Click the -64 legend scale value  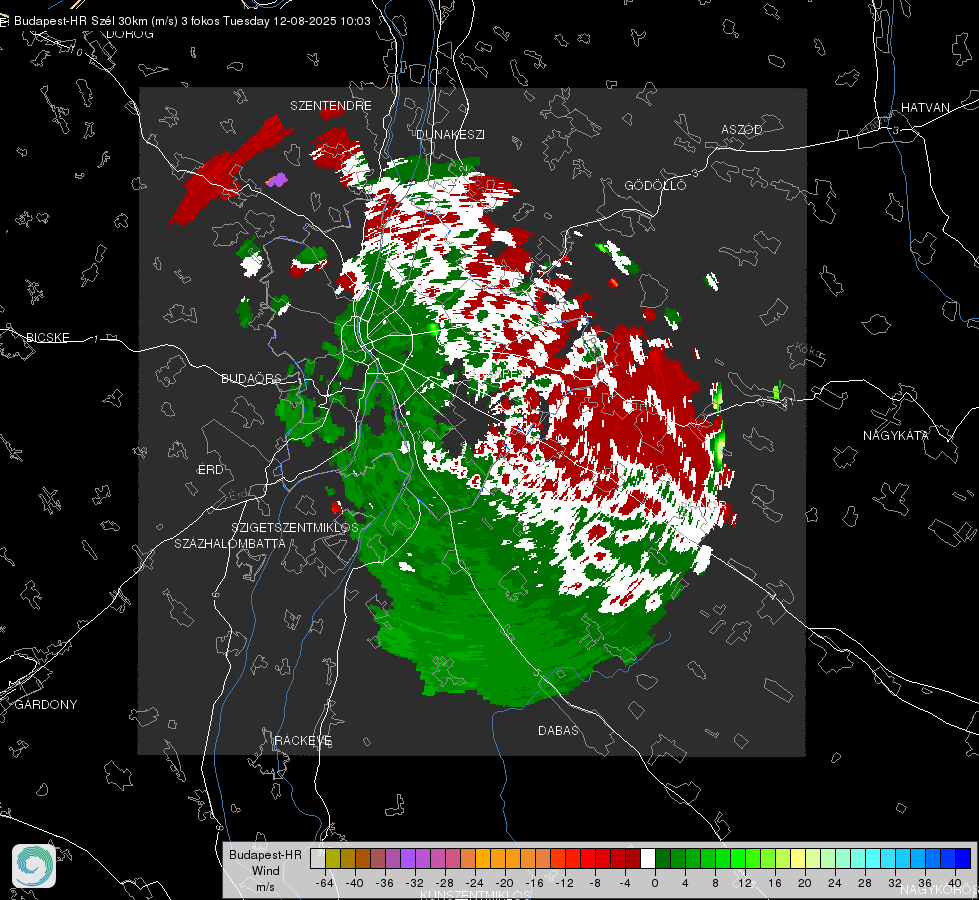325,883
